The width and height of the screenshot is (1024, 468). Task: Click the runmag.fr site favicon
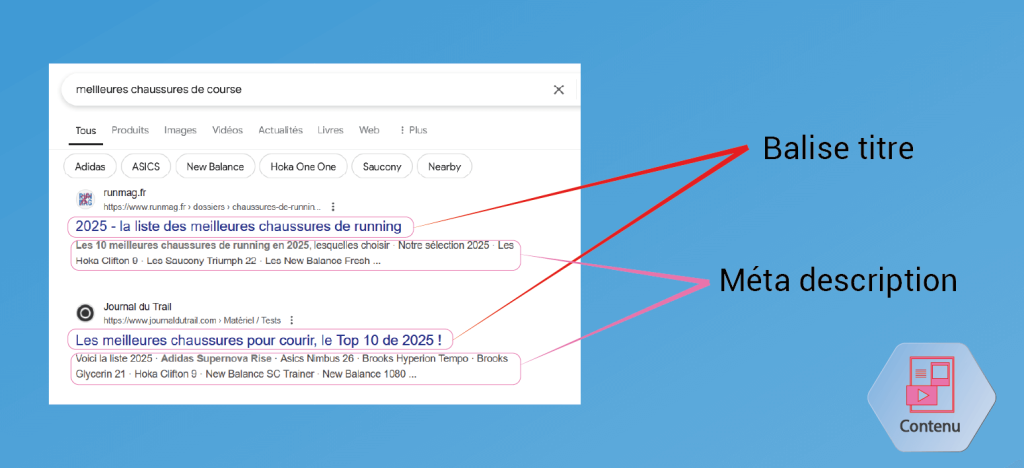[86, 199]
